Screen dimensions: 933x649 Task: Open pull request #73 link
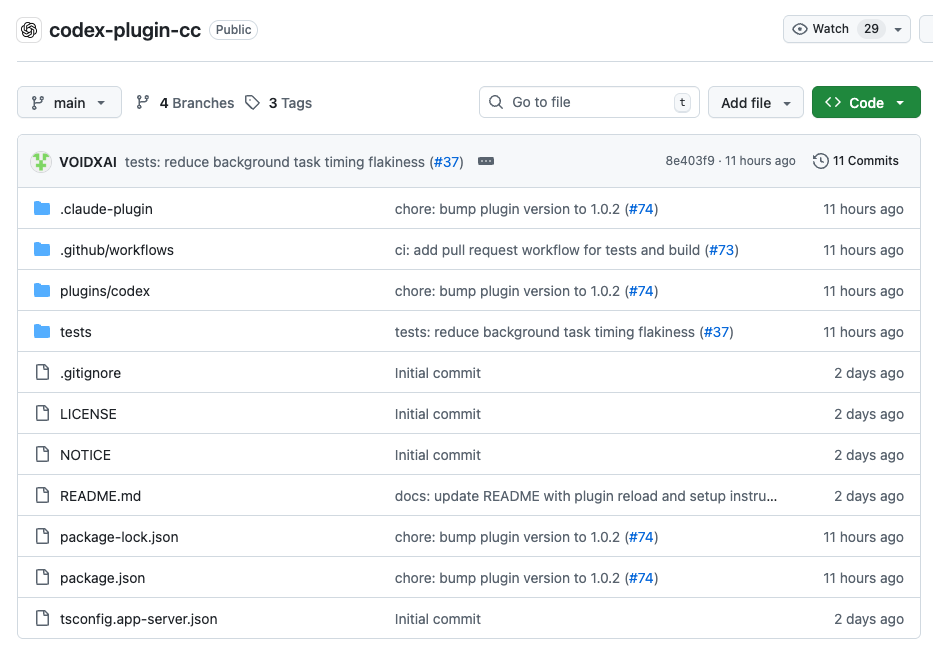pos(721,250)
